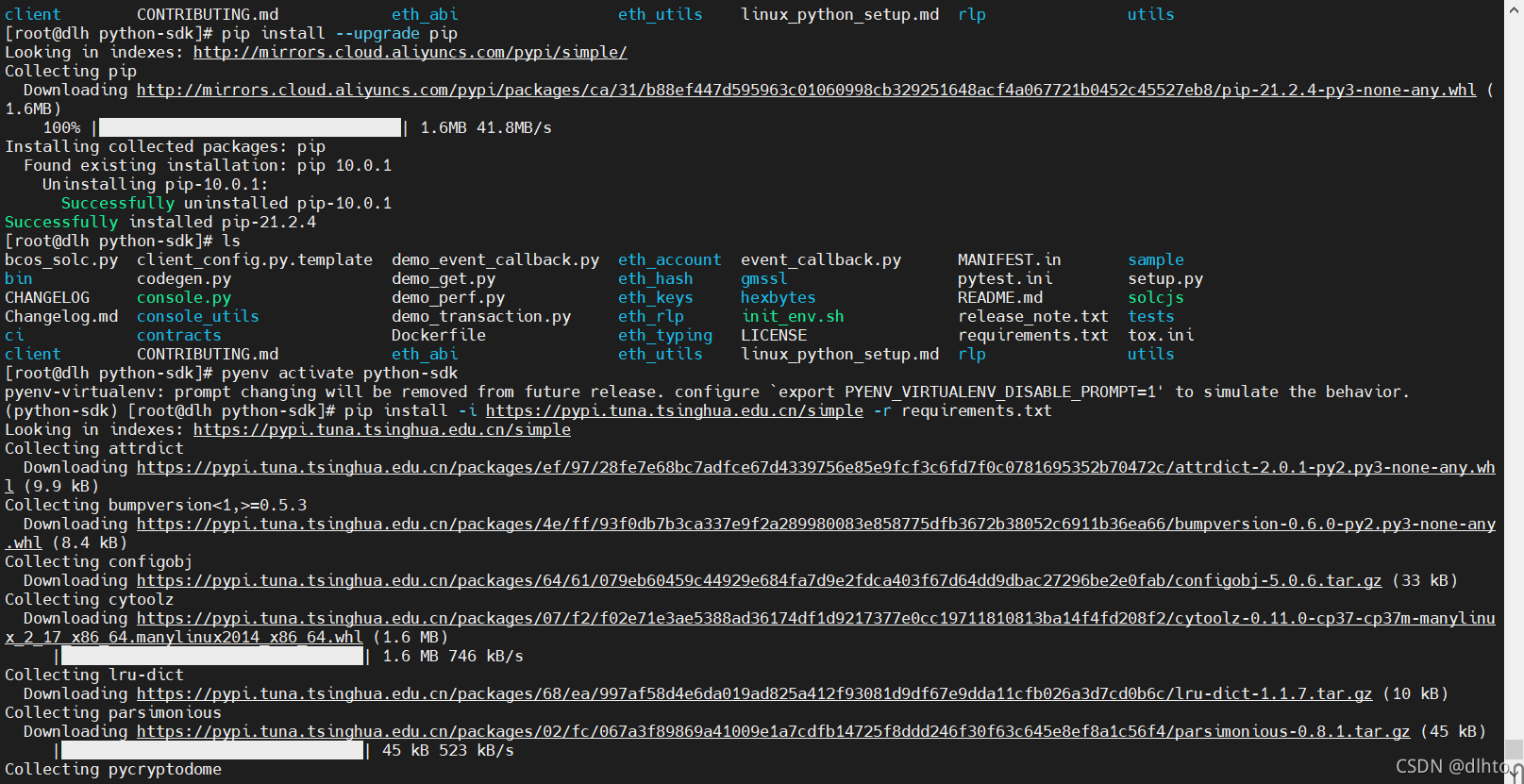Open the lru-dict-1.1.7.tar.gz download link
This screenshot has height=784, width=1524.
pyautogui.click(x=755, y=693)
